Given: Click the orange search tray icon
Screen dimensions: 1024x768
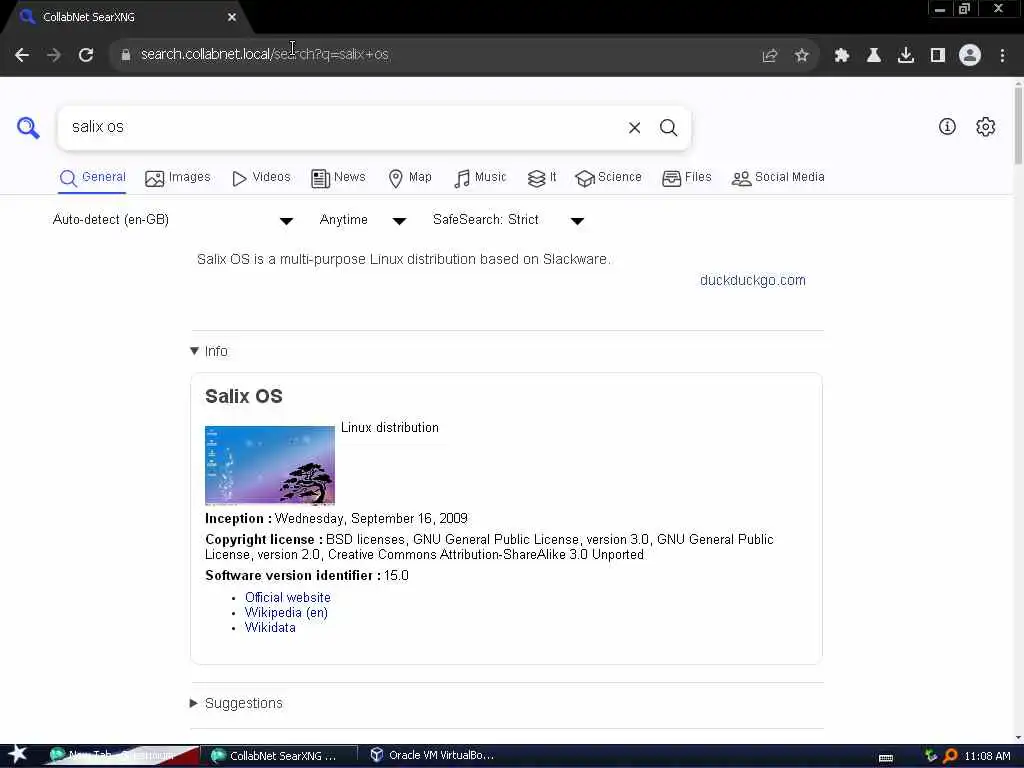Looking at the screenshot, I should pos(950,756).
